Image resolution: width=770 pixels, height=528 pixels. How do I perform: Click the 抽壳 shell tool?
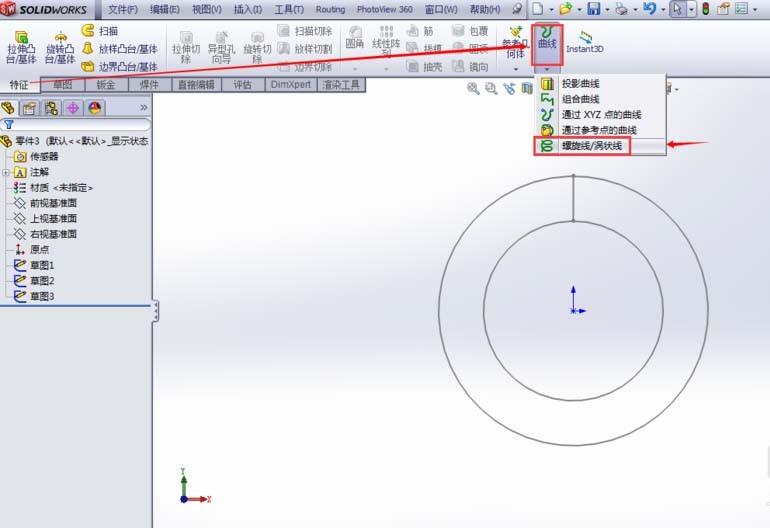(x=423, y=66)
